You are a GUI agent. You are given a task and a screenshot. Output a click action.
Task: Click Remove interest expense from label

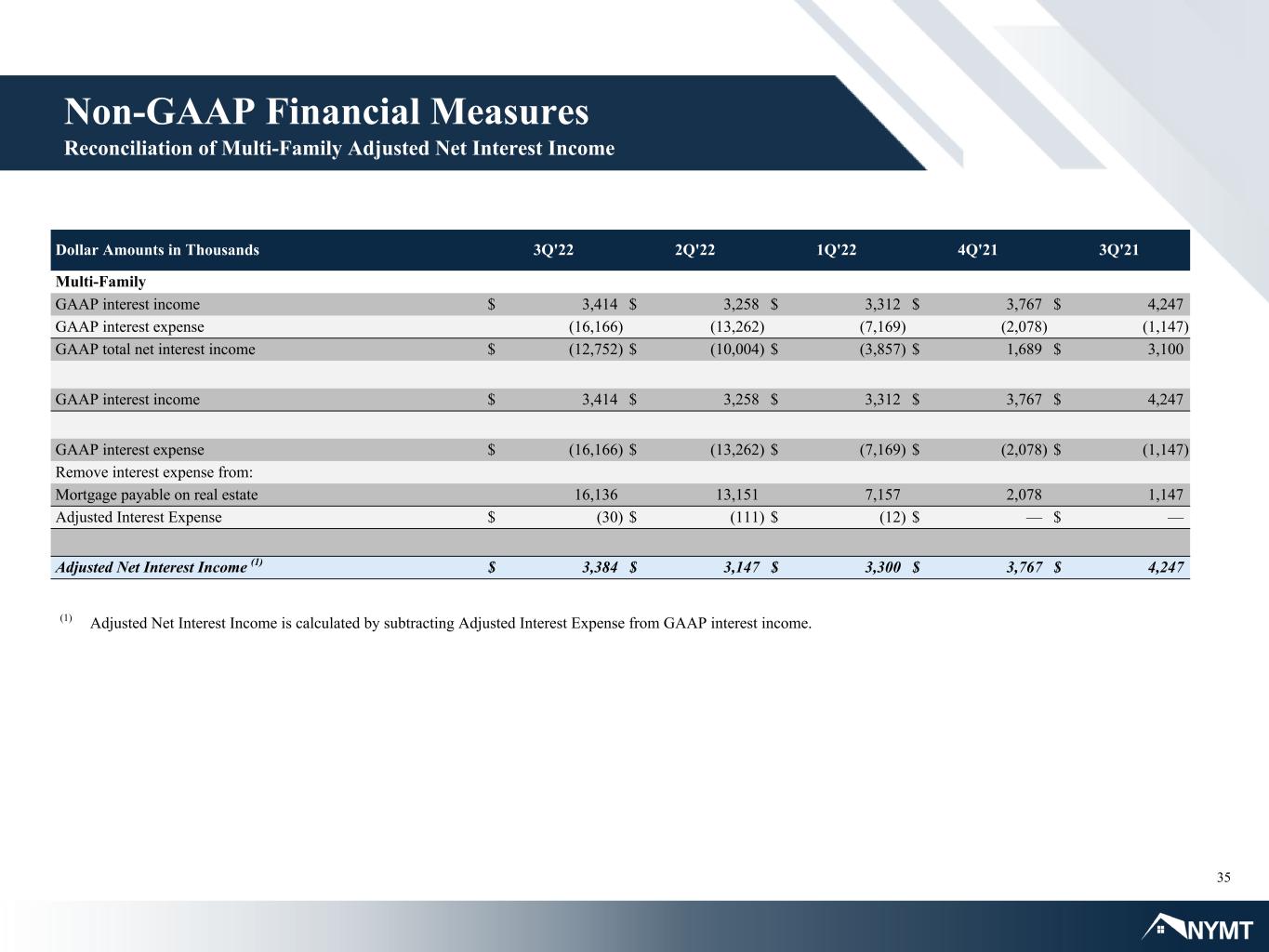click(154, 472)
